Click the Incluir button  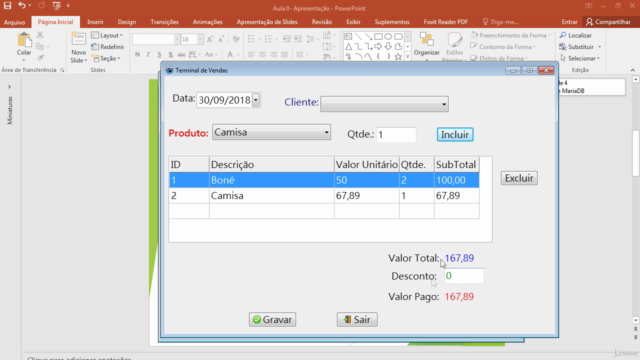pyautogui.click(x=455, y=135)
